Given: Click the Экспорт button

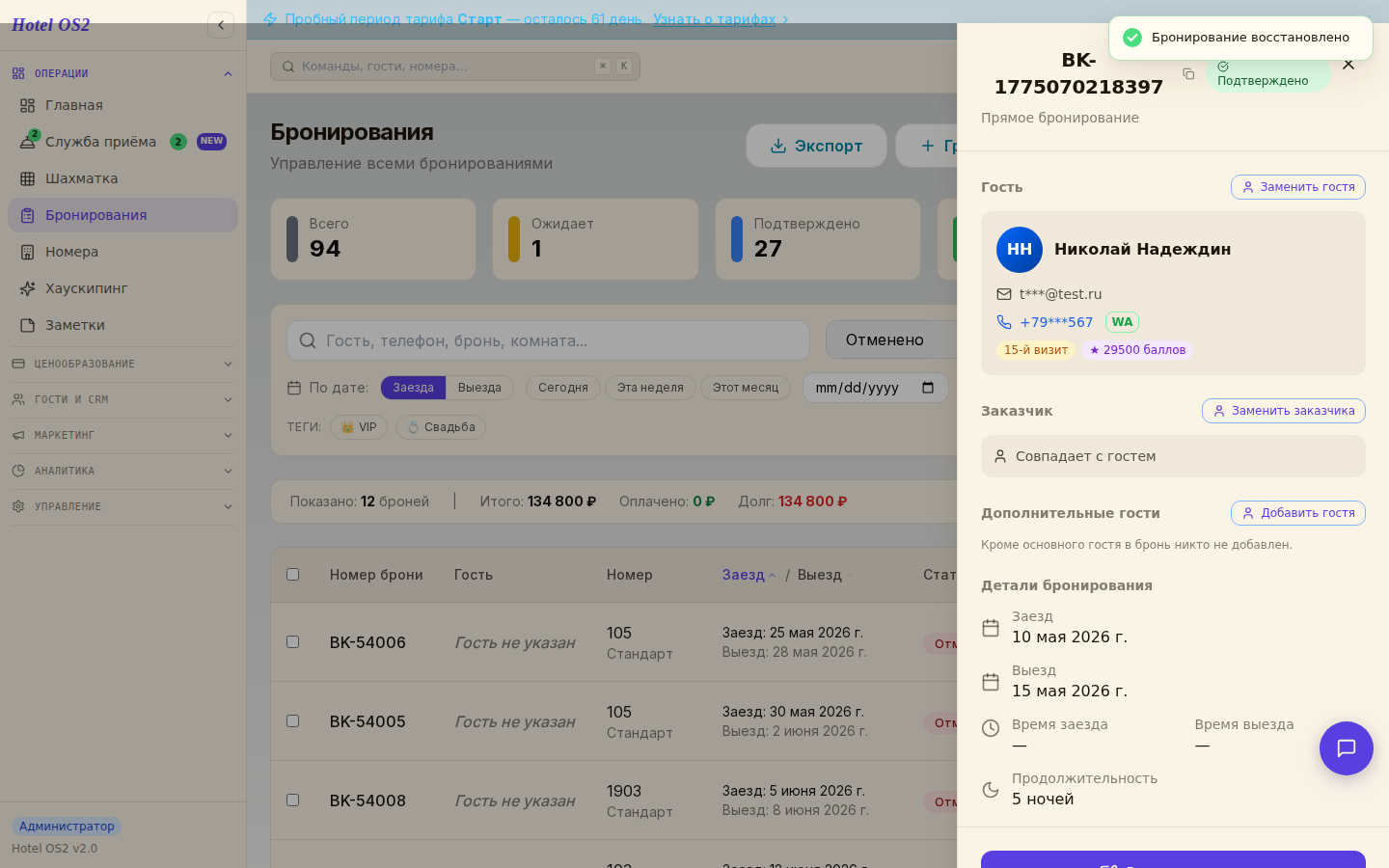Looking at the screenshot, I should [816, 146].
